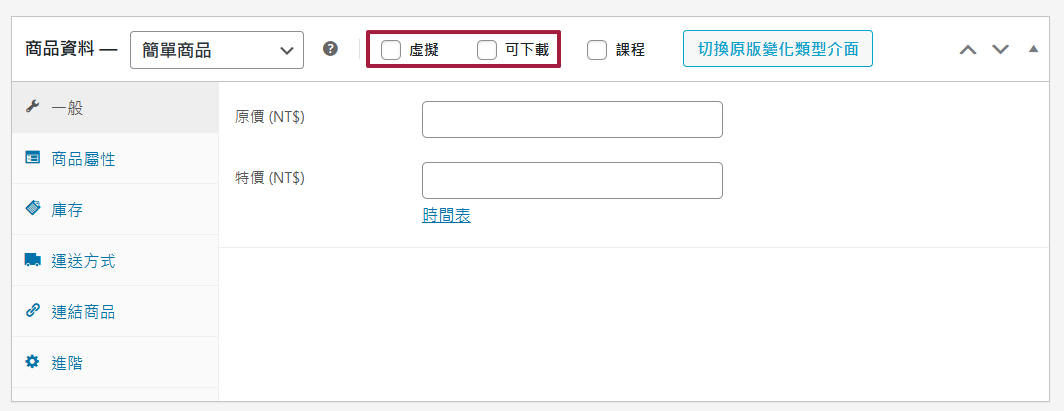Click the help question mark icon
The image size is (1064, 411).
coord(330,49)
